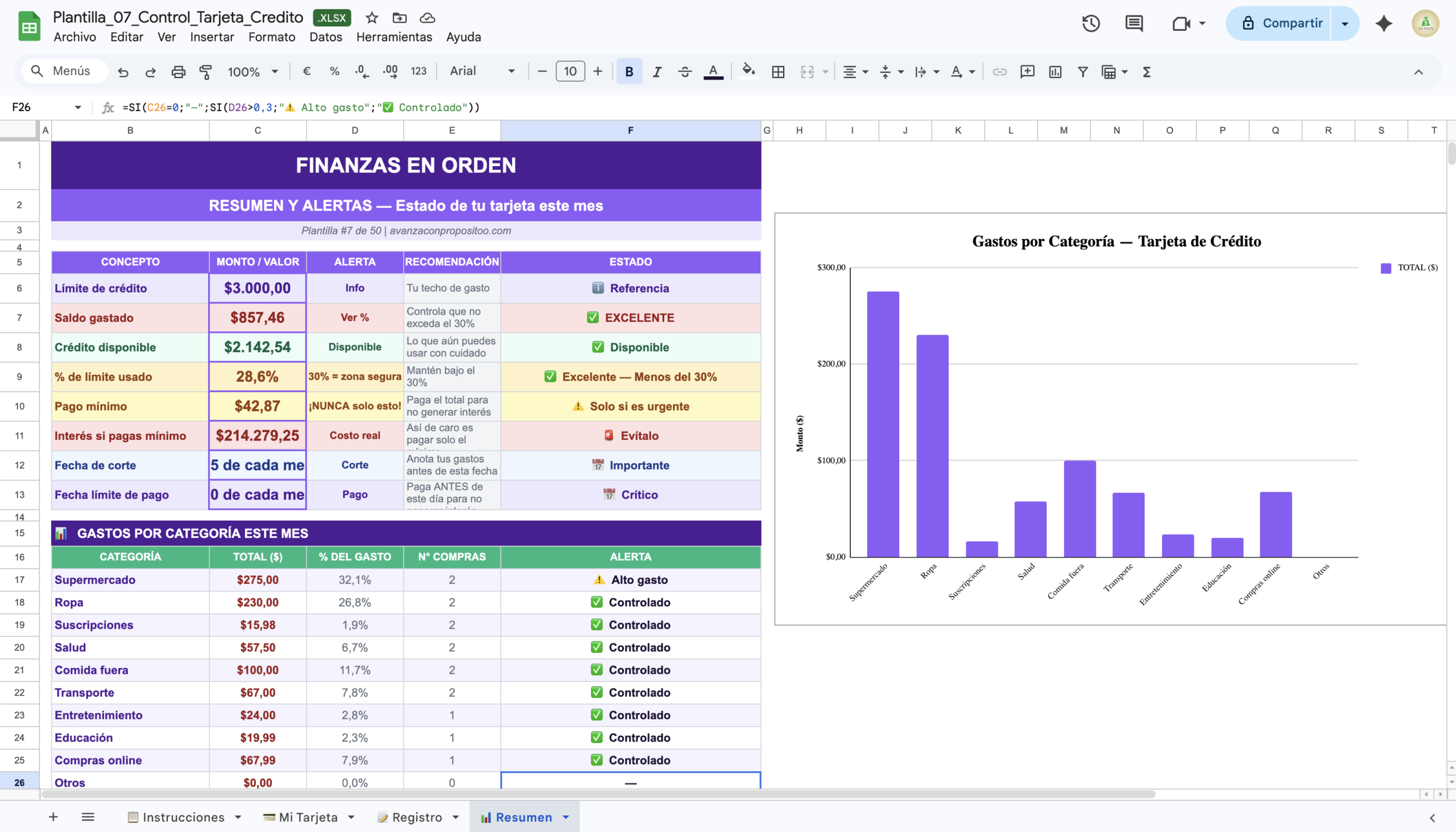Open the Datos menu

325,37
